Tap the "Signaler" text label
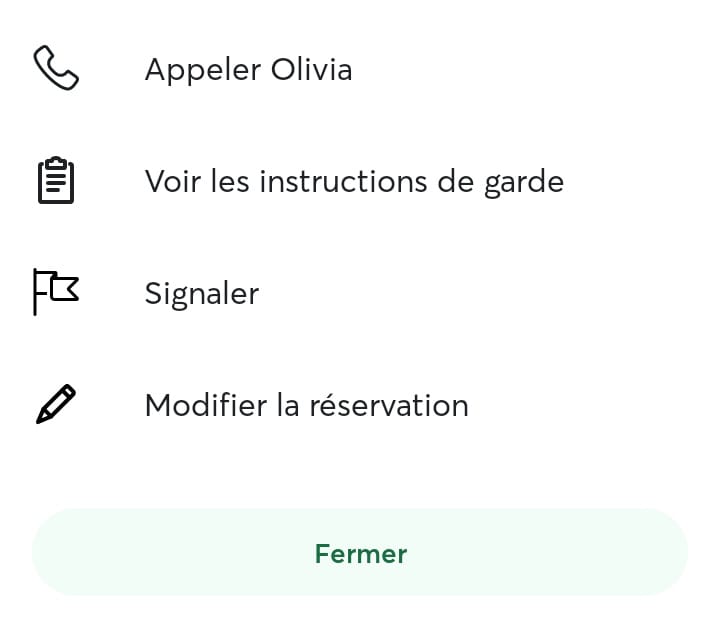The width and height of the screenshot is (720, 639). point(202,294)
